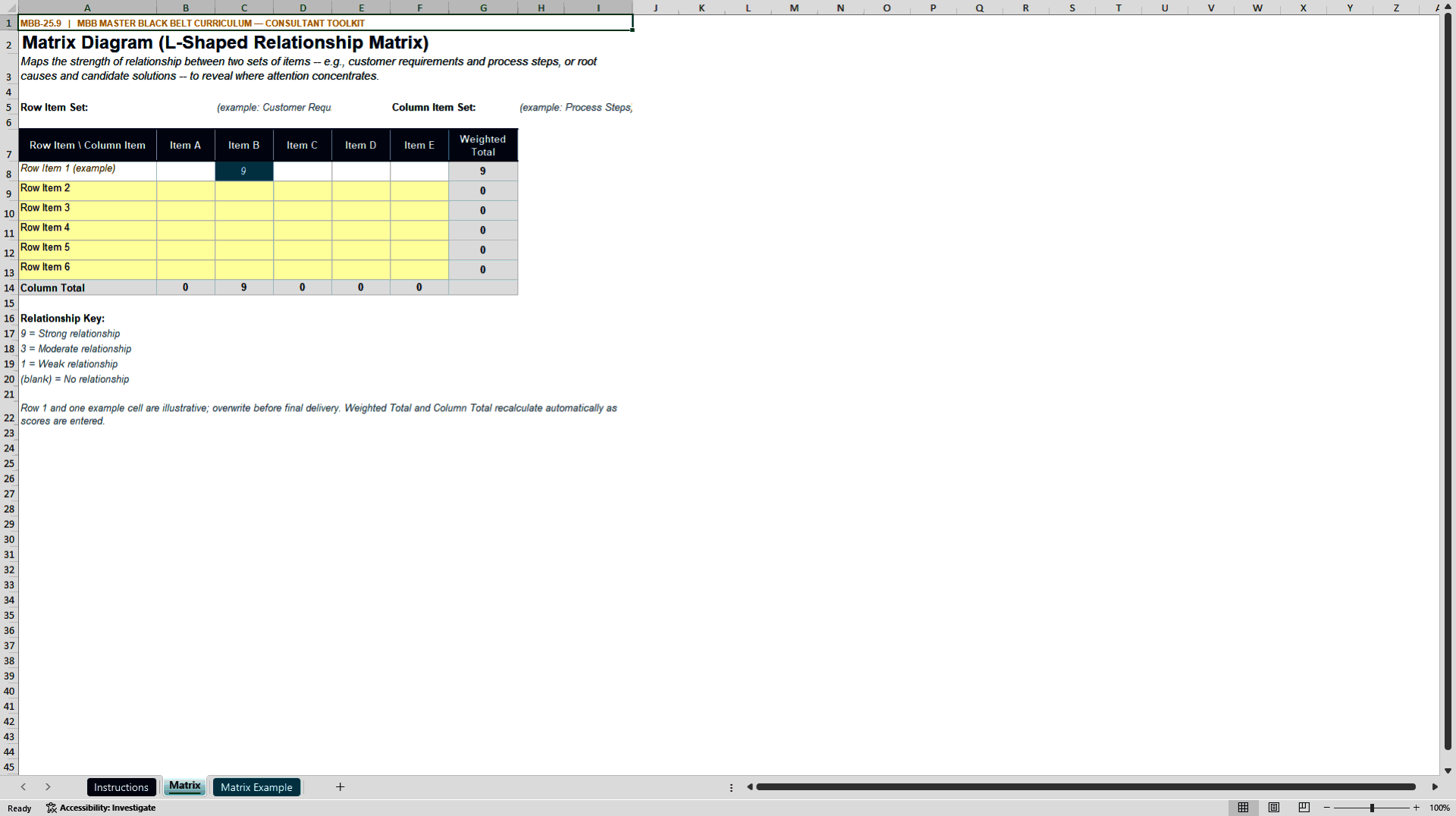
Task: Click '1 = Weak relationship' text
Action: (x=69, y=364)
